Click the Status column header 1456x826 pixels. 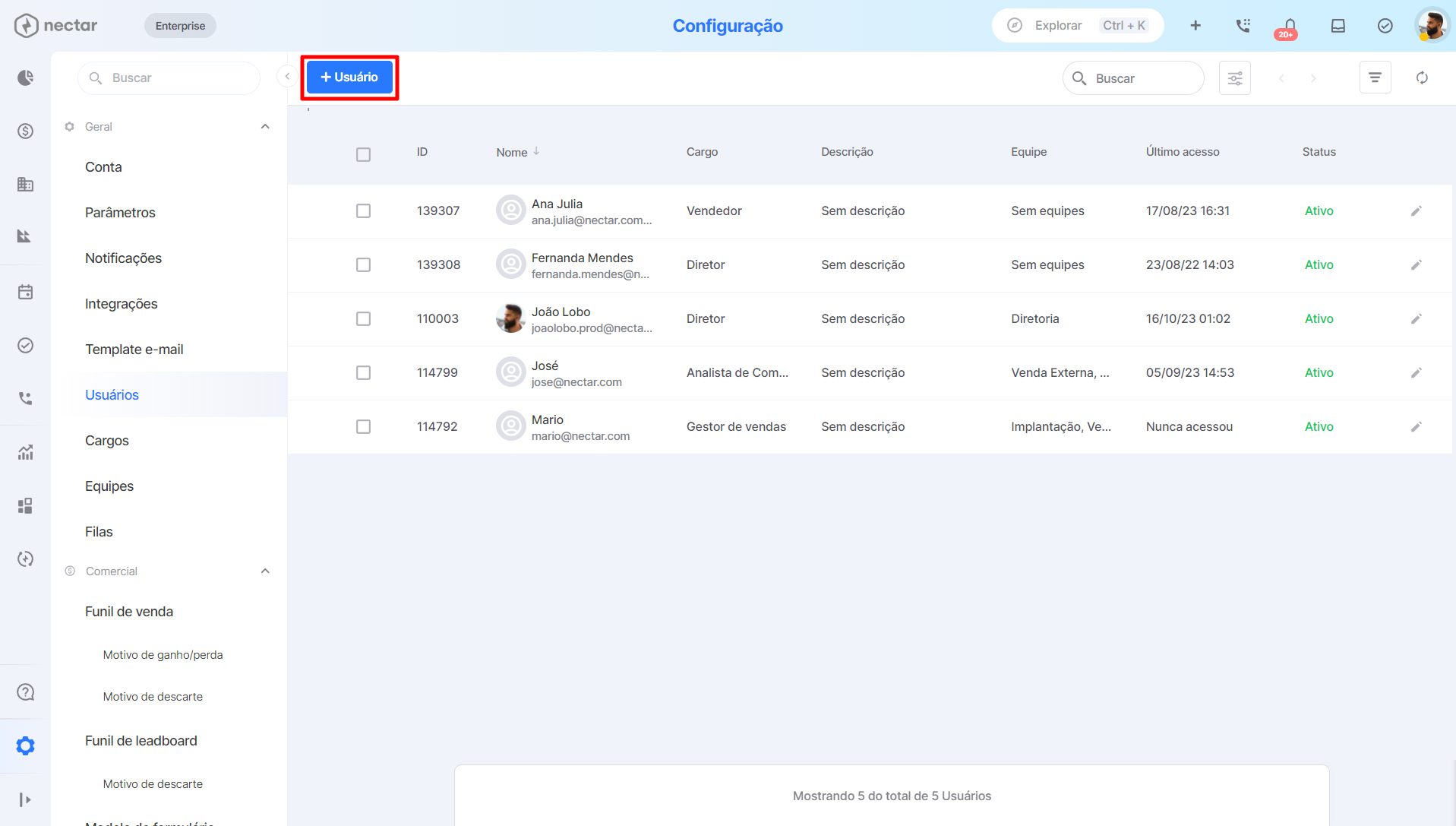click(1319, 152)
